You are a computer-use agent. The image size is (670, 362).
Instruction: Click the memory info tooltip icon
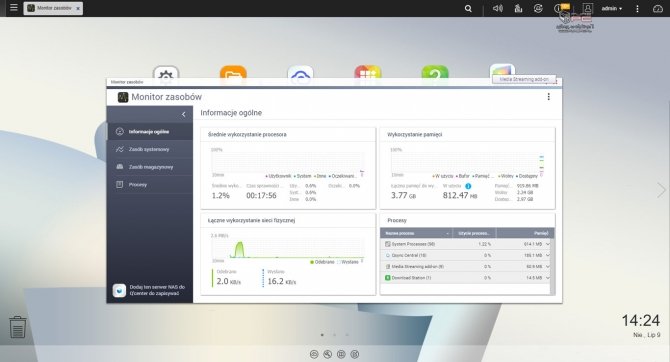pos(468,186)
